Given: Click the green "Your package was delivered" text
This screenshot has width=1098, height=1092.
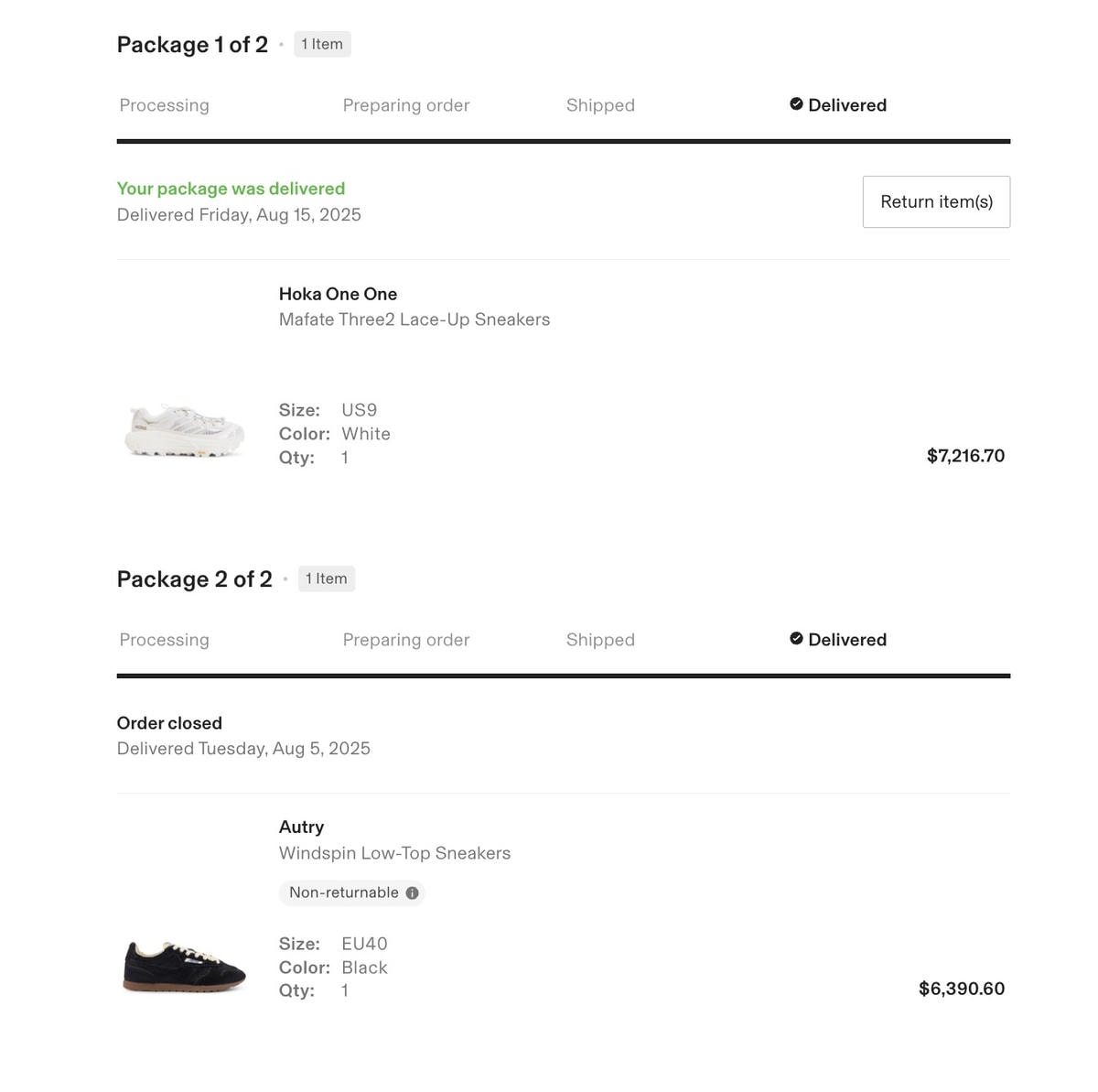Looking at the screenshot, I should coord(231,189).
